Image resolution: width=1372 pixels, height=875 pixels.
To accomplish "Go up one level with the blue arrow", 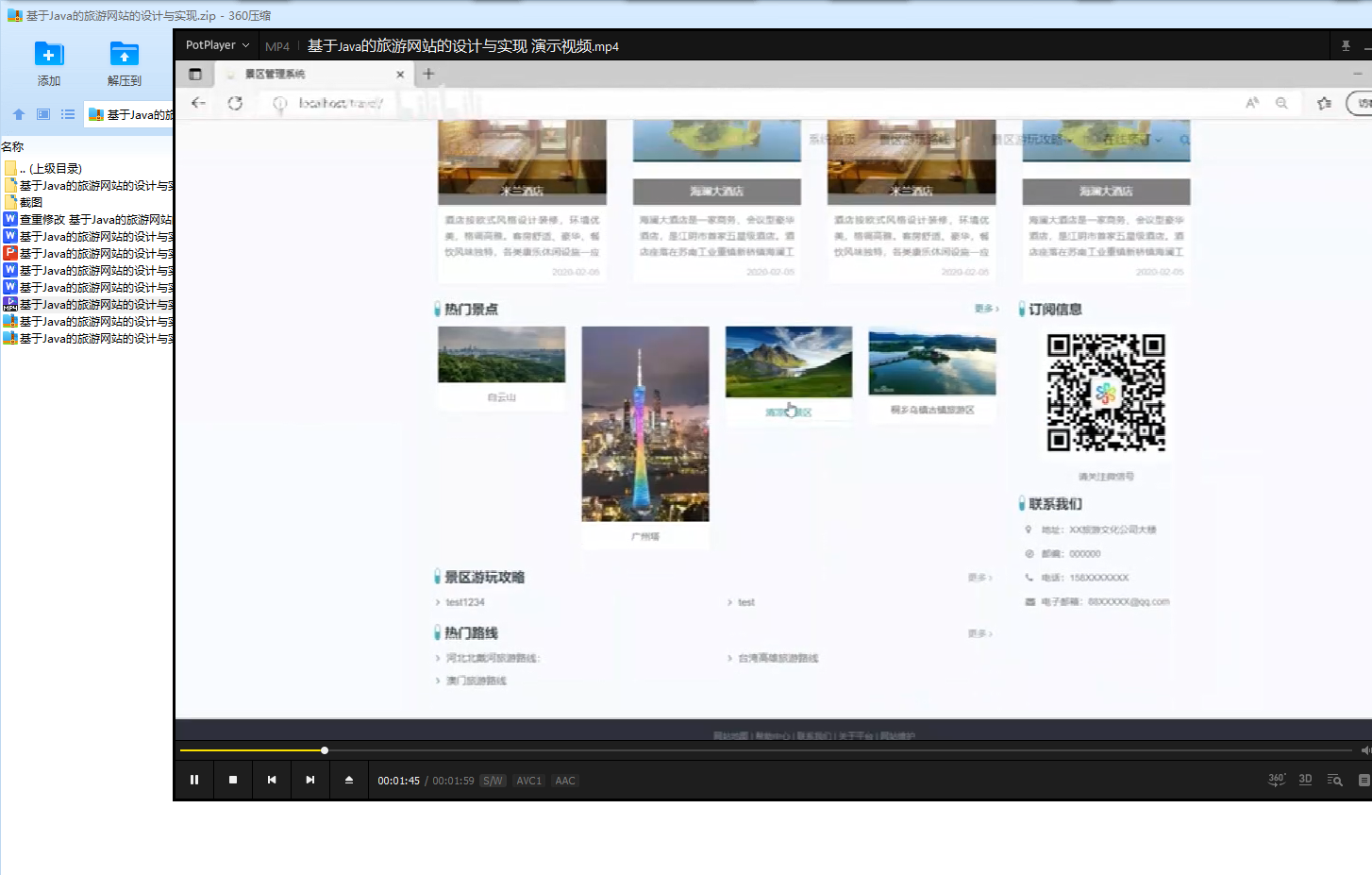I will point(19,114).
